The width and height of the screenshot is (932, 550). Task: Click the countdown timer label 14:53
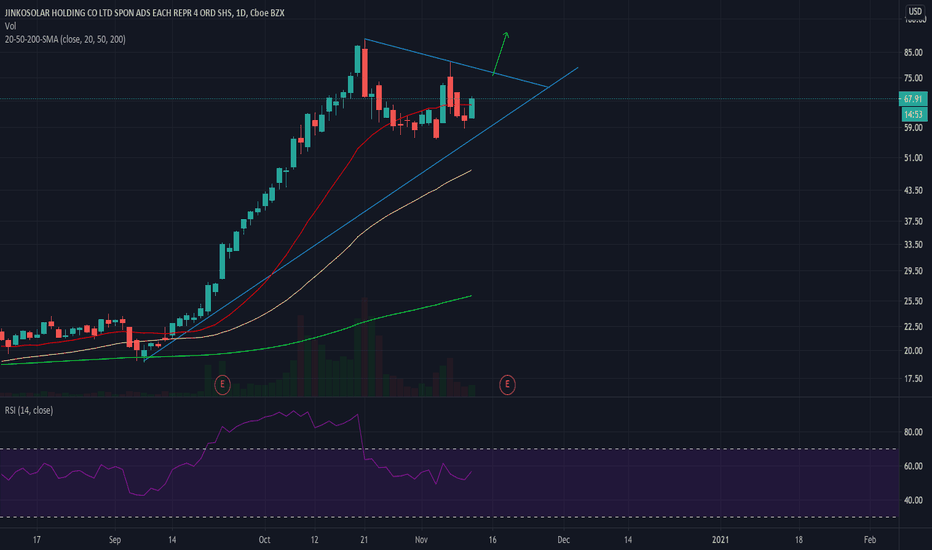[x=913, y=114]
